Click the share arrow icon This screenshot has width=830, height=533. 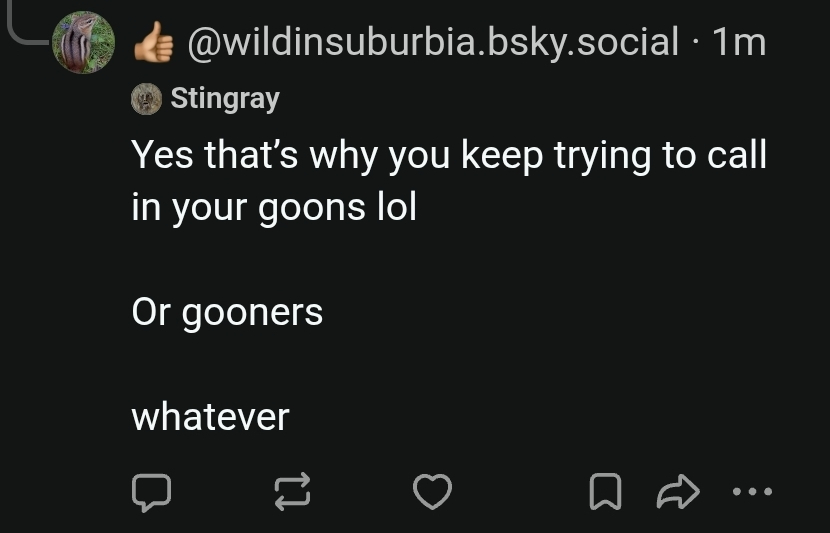coord(676,491)
